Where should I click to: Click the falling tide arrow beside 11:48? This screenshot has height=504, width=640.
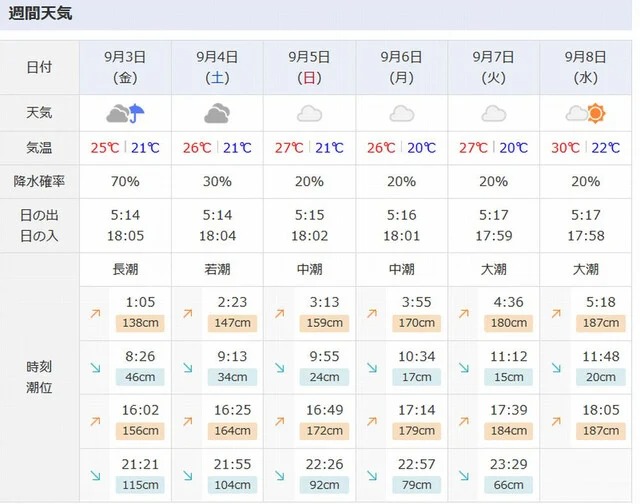point(556,368)
